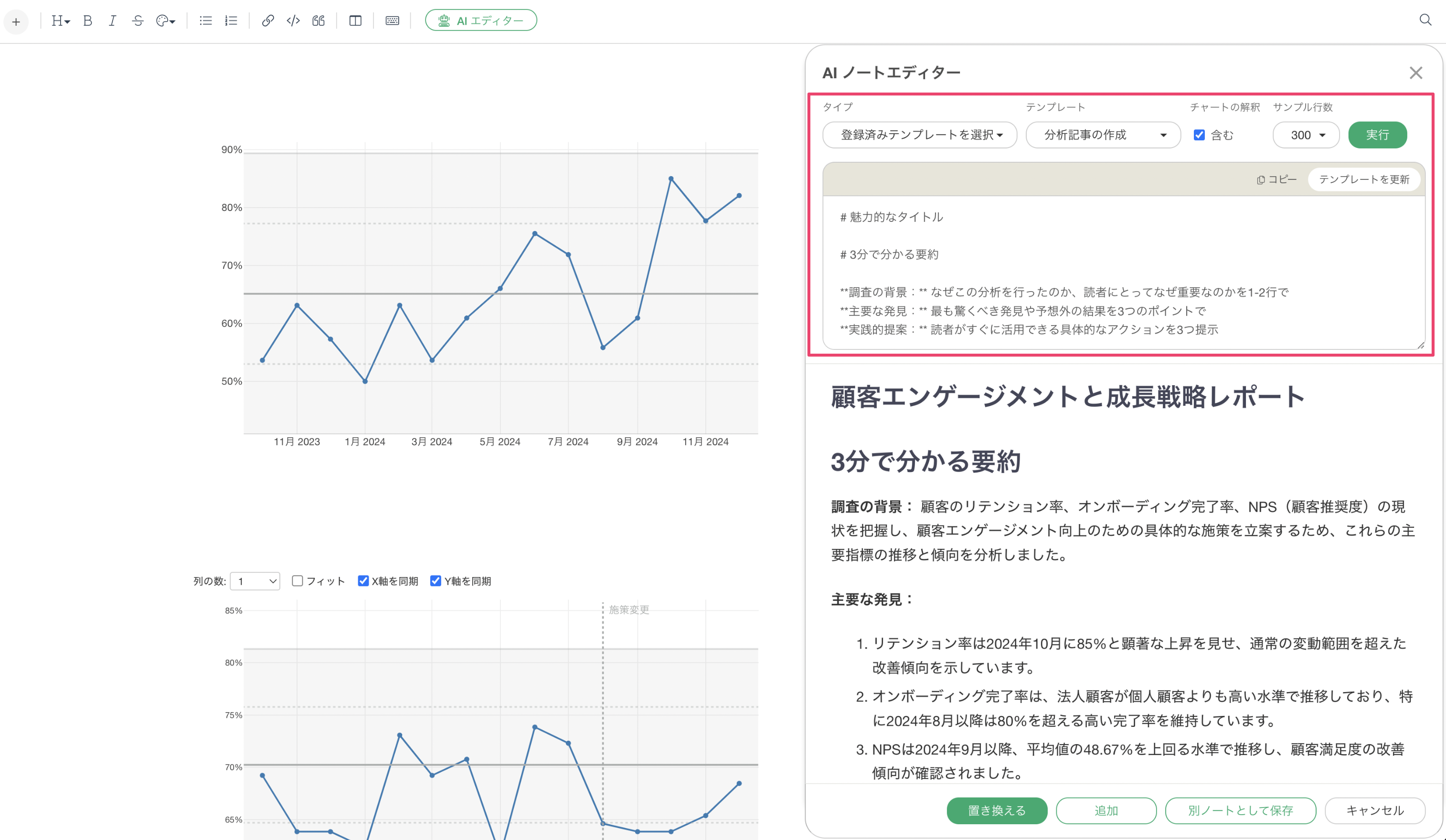This screenshot has width=1446, height=840.
Task: Enable the フィット checkbox
Action: 297,580
